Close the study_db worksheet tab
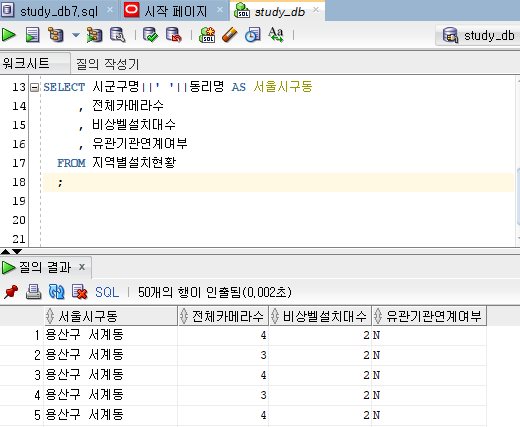This screenshot has width=520, height=427. click(316, 10)
